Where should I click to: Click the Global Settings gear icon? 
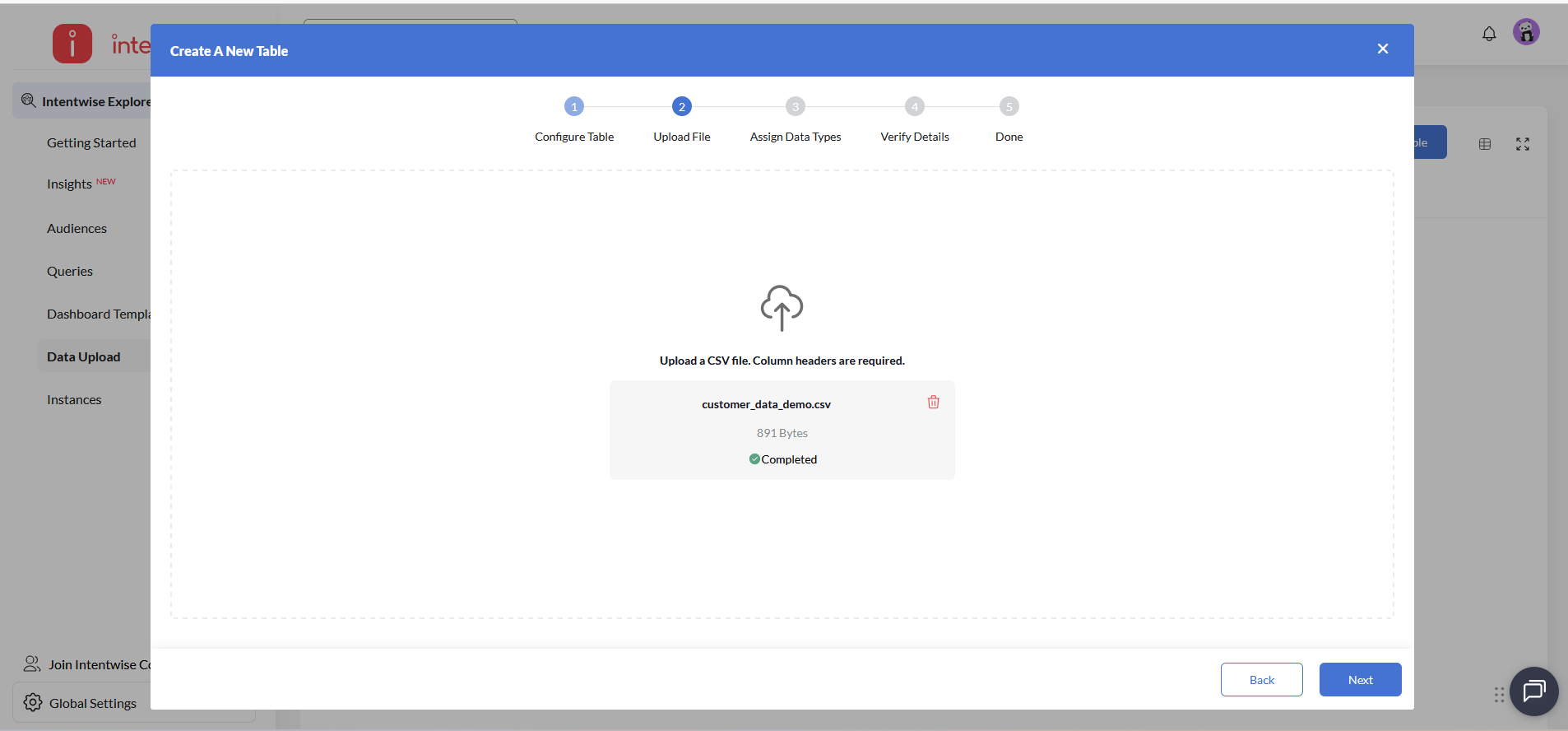coord(33,702)
